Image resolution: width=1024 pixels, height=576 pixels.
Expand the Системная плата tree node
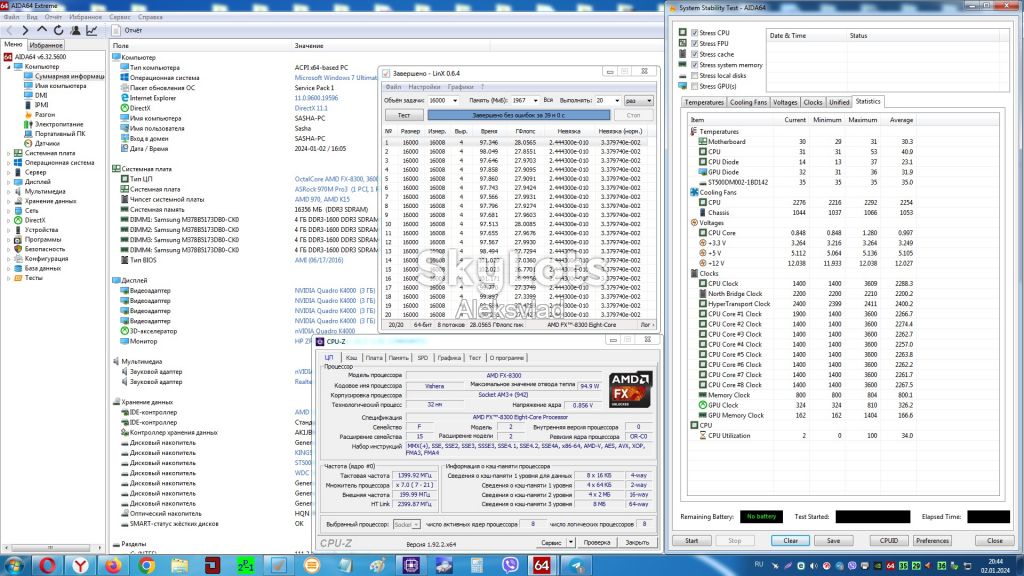[8, 153]
